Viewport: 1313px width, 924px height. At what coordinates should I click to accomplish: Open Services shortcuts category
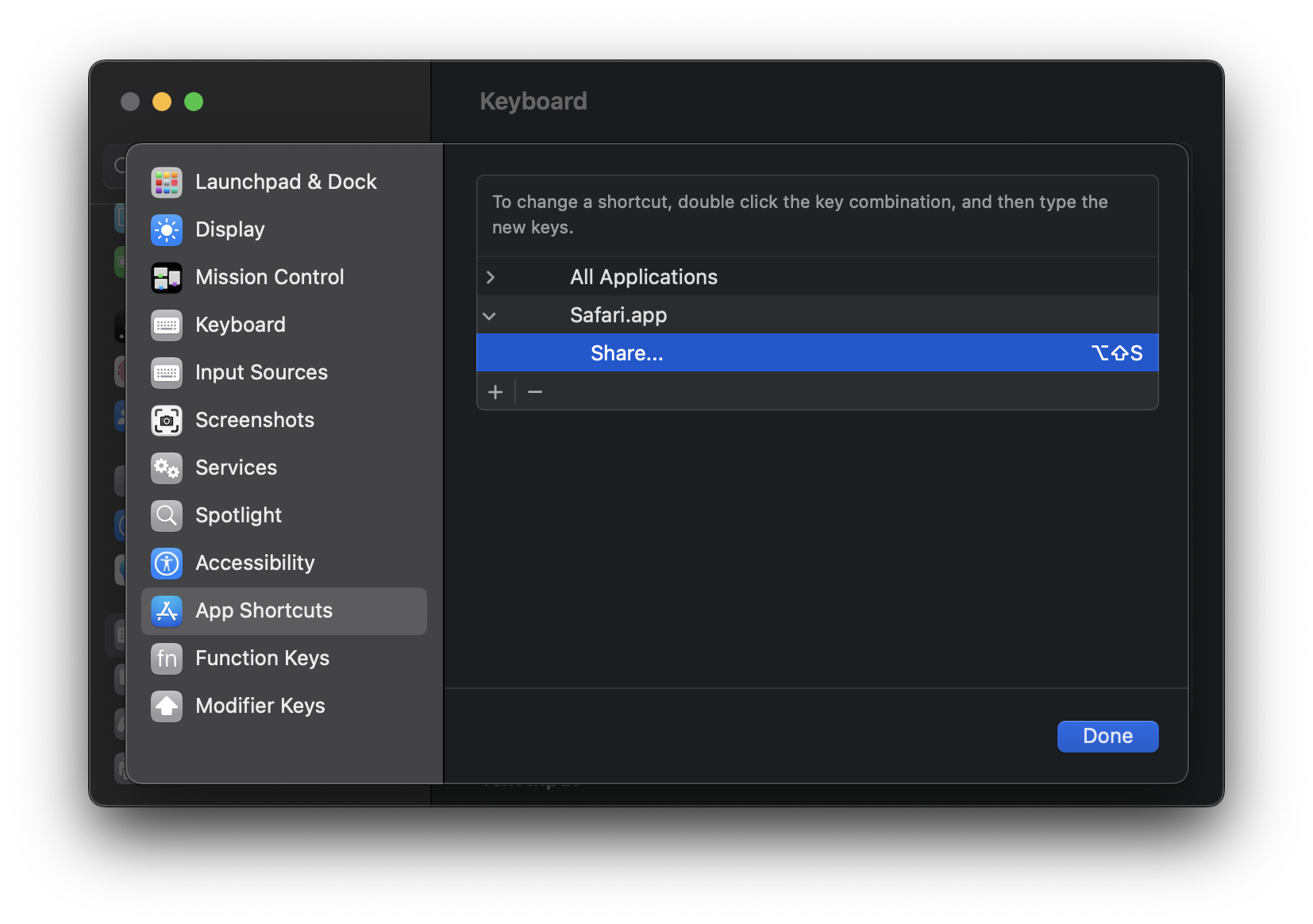284,468
